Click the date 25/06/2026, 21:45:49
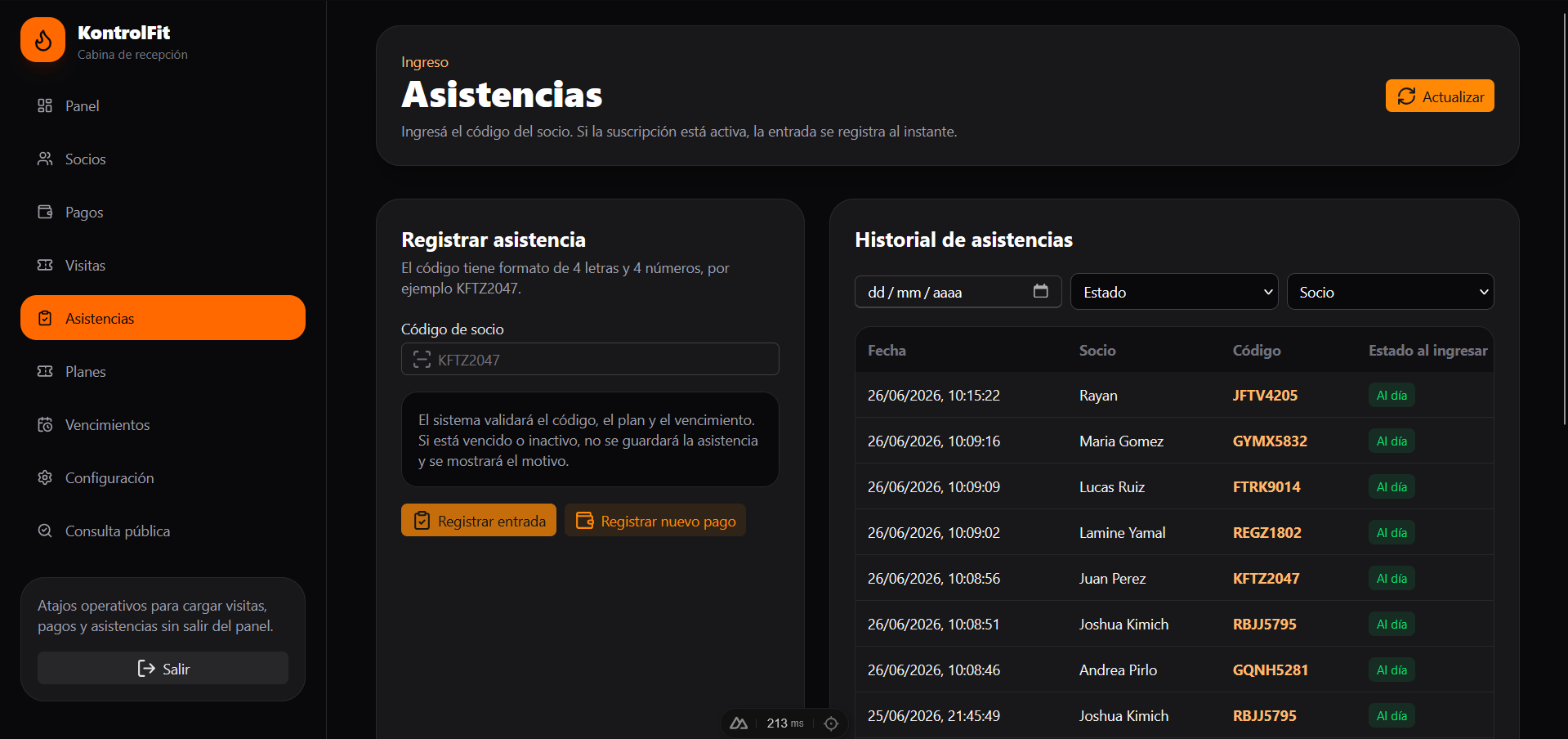 tap(933, 716)
